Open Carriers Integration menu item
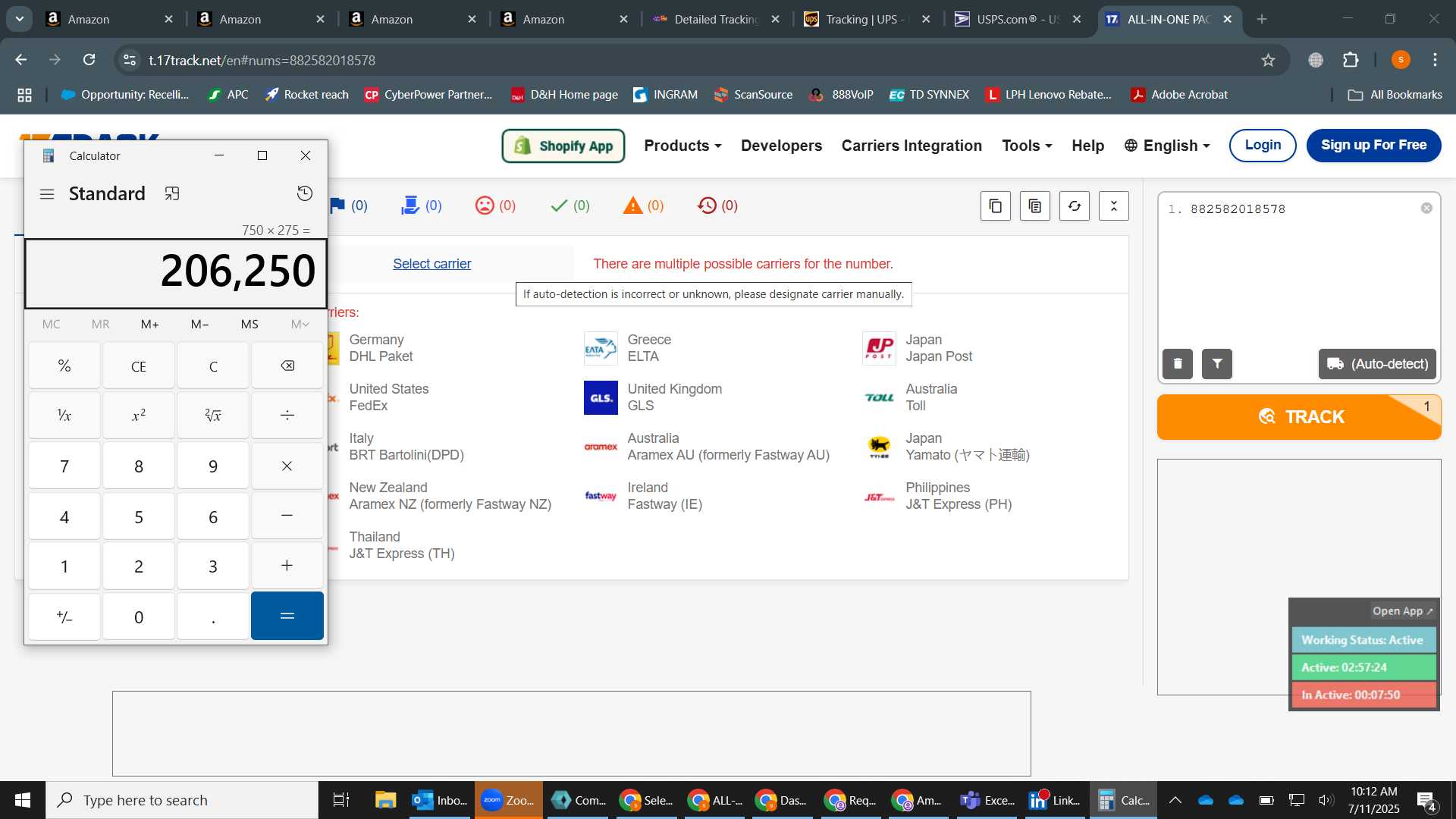This screenshot has width=1456, height=819. click(912, 146)
